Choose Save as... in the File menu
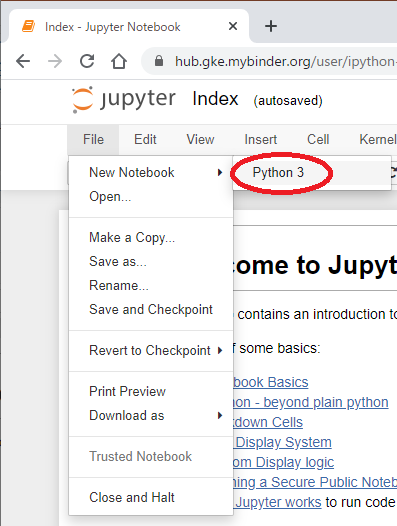Viewport: 397px width, 526px height. [151, 261]
